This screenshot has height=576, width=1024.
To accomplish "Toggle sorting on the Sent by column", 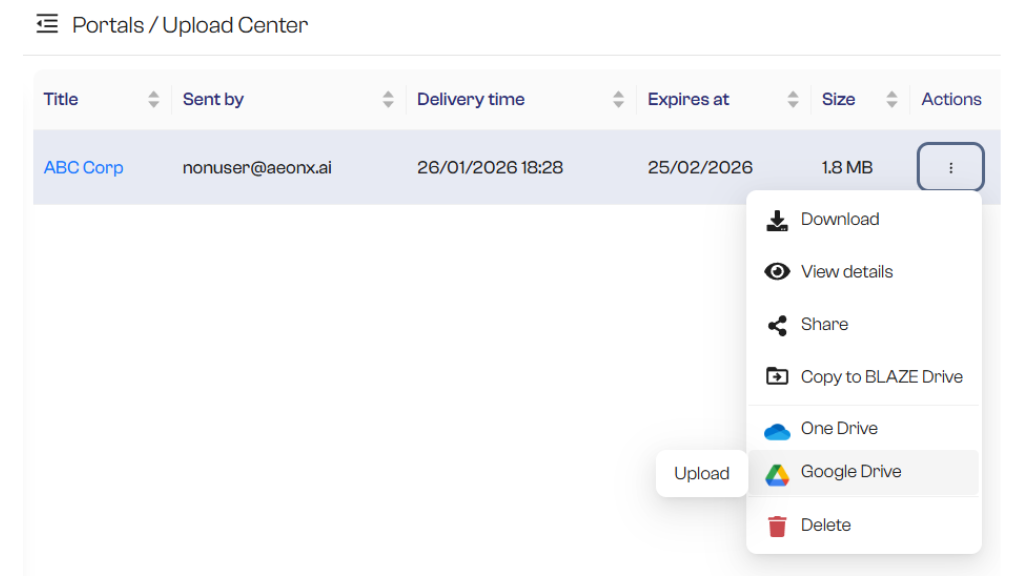I will click(x=388, y=99).
